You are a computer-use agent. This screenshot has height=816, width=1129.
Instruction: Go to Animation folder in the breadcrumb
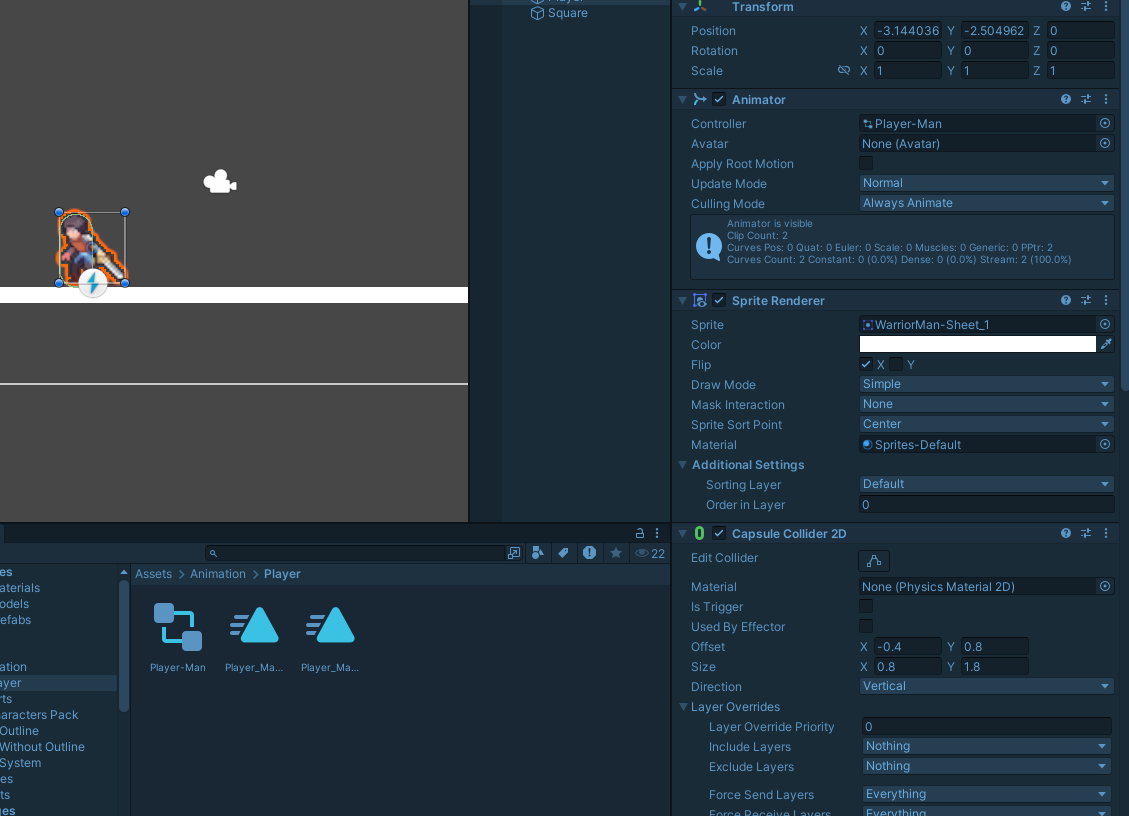tap(217, 574)
